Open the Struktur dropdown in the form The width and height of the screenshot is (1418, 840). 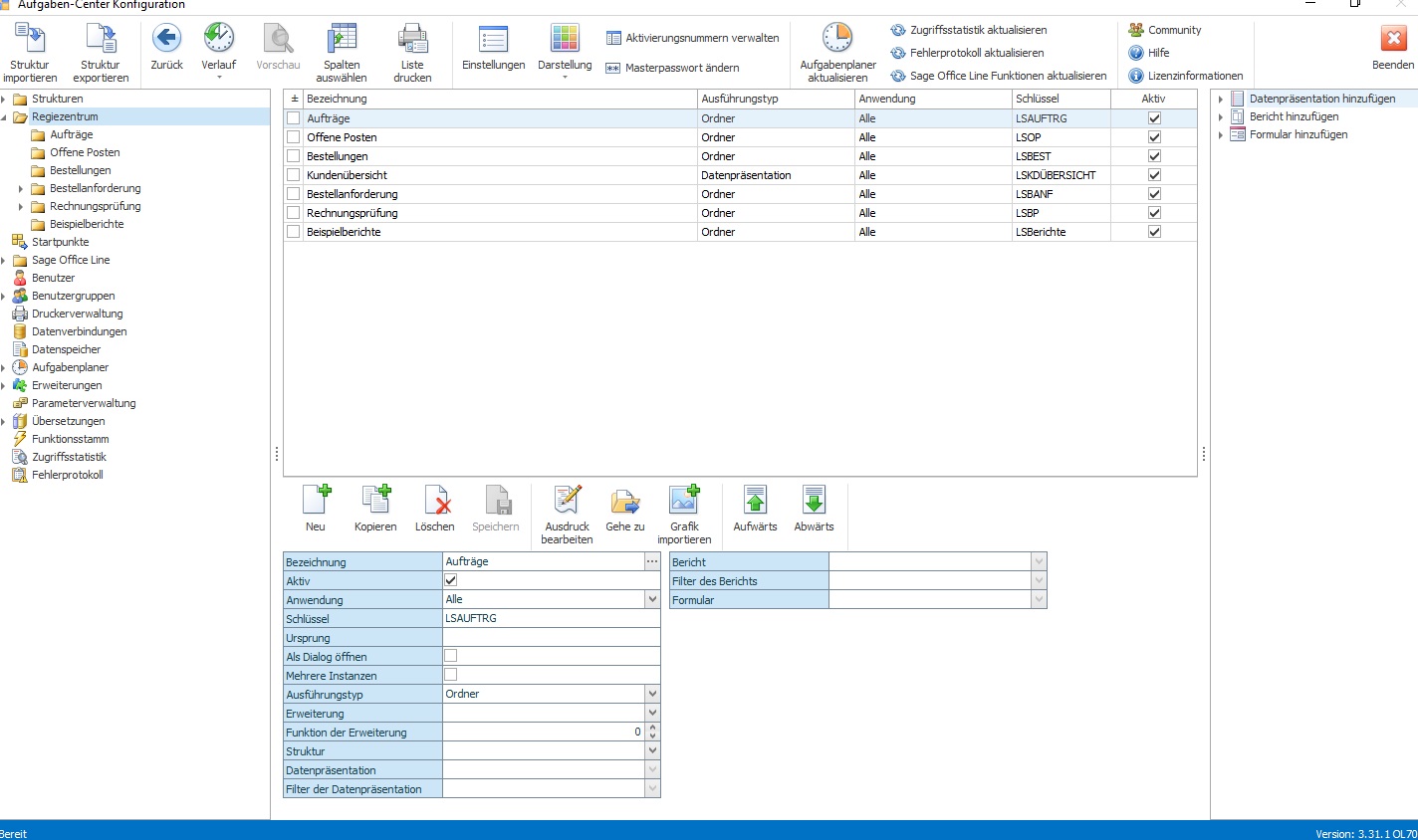pos(652,750)
